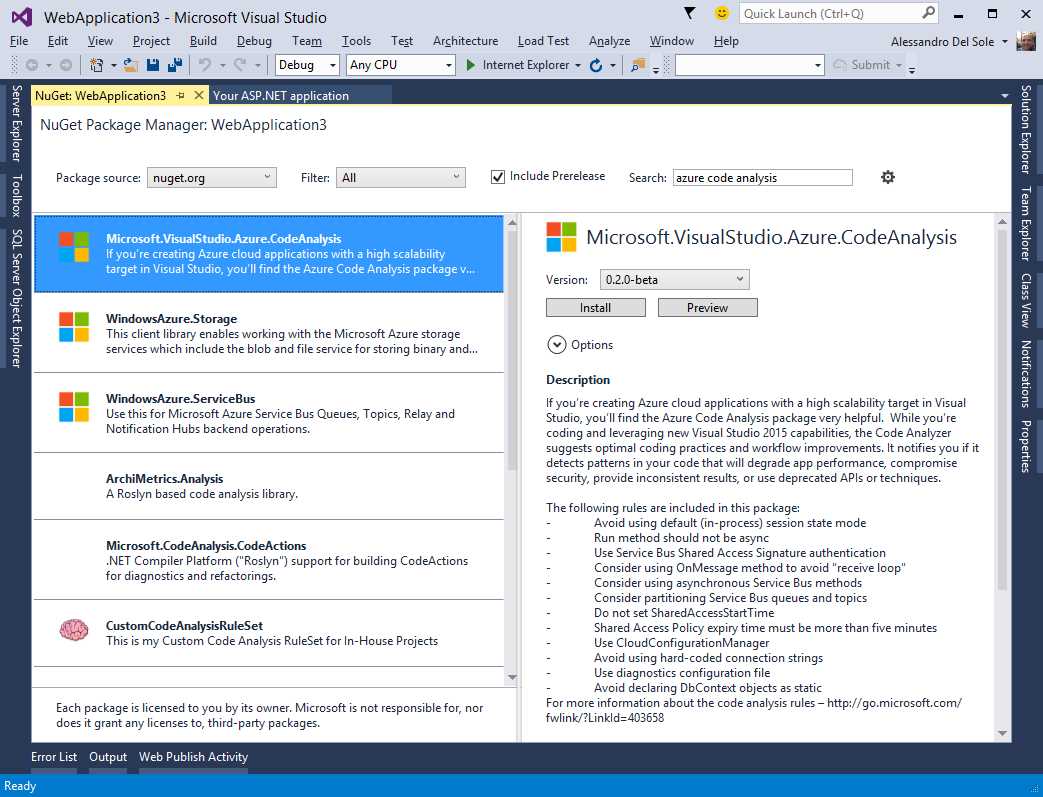Screen dimensions: 1043x797
Task: Click inside the azure code analysis search box
Action: [762, 176]
